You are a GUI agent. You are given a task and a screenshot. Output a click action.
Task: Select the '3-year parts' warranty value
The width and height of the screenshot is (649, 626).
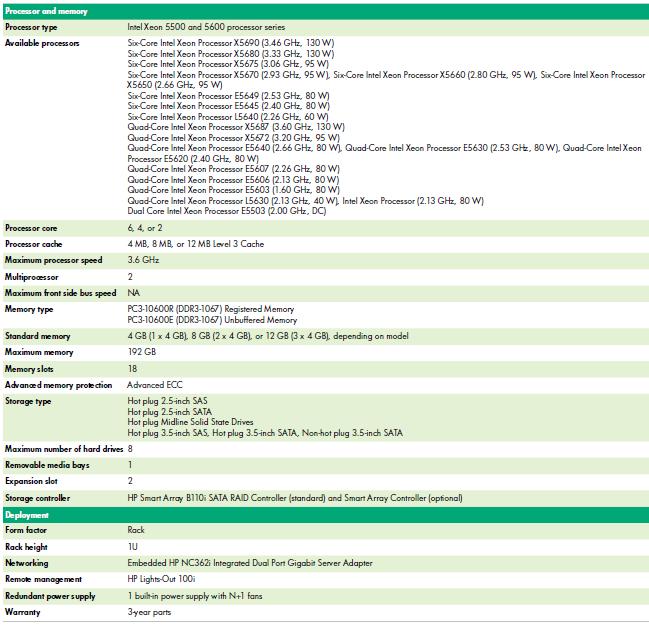pos(149,612)
